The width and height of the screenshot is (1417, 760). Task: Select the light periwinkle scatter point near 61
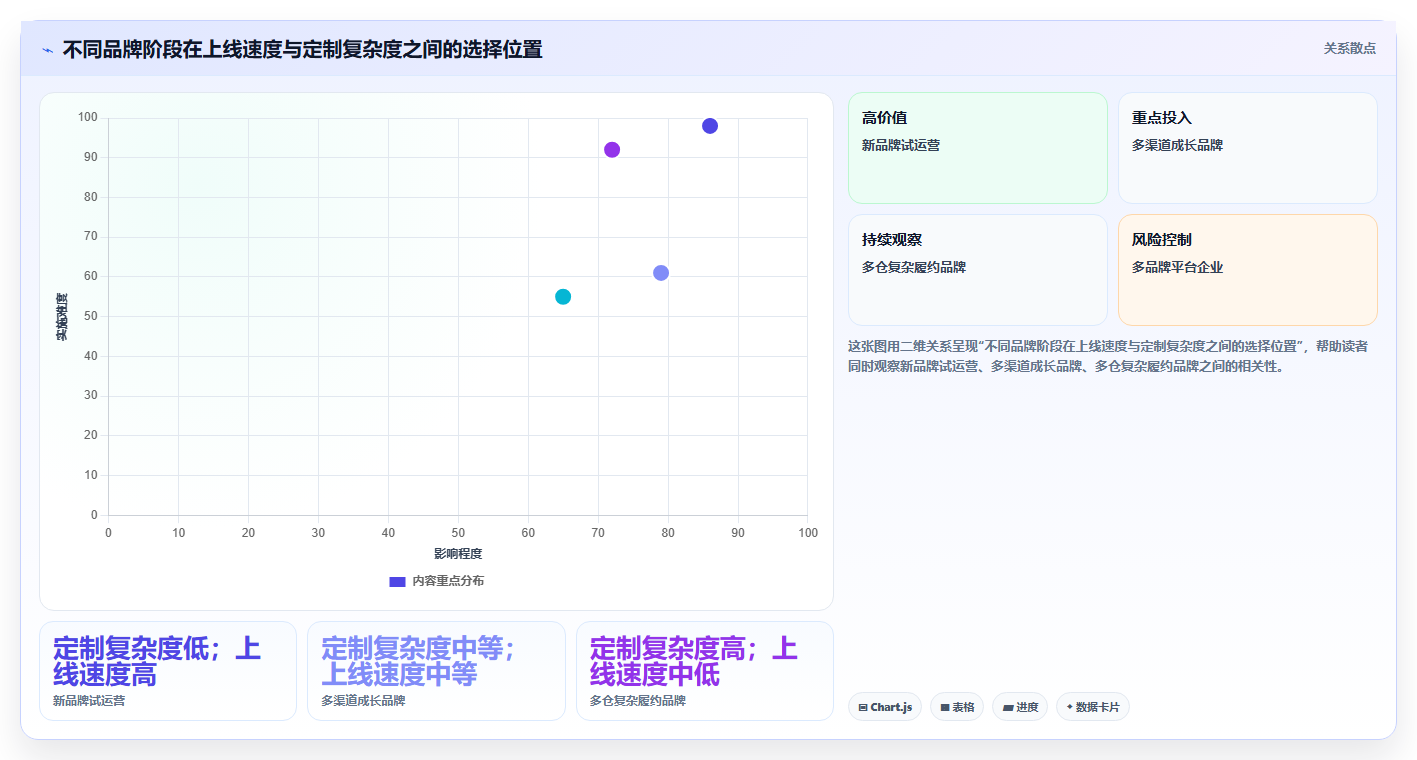point(661,273)
